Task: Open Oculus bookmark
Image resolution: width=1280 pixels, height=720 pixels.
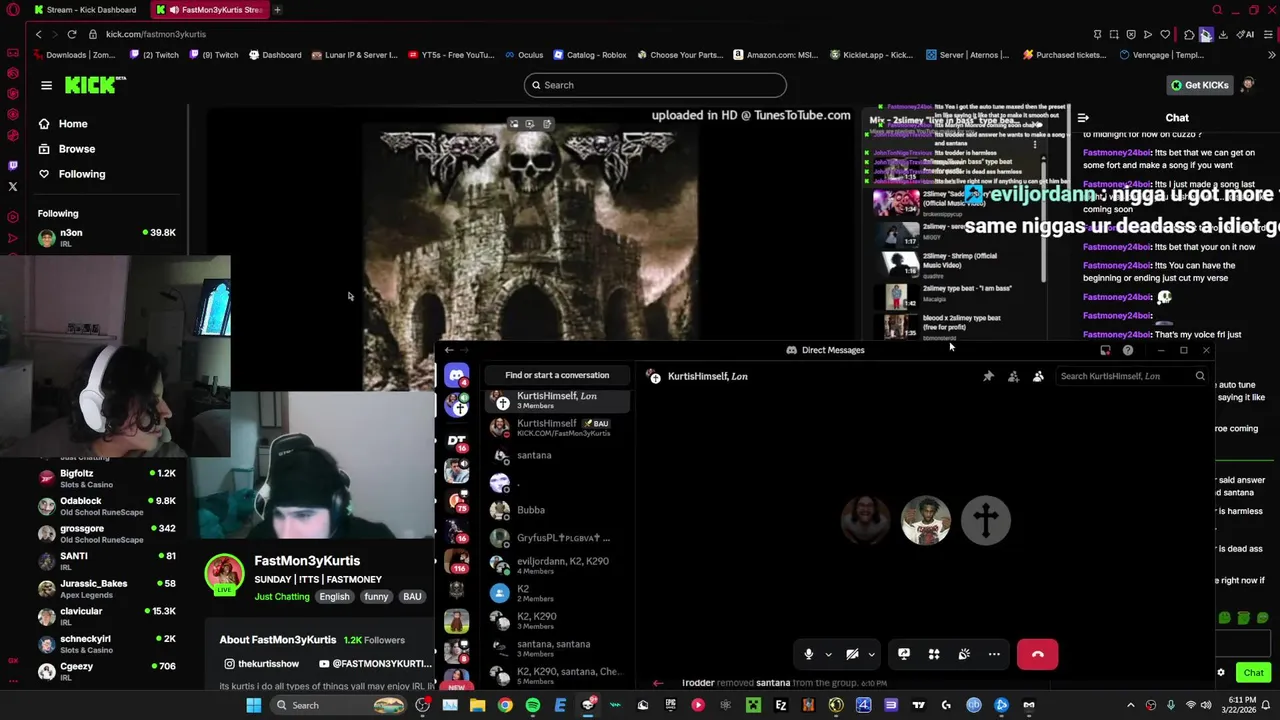Action: click(524, 55)
